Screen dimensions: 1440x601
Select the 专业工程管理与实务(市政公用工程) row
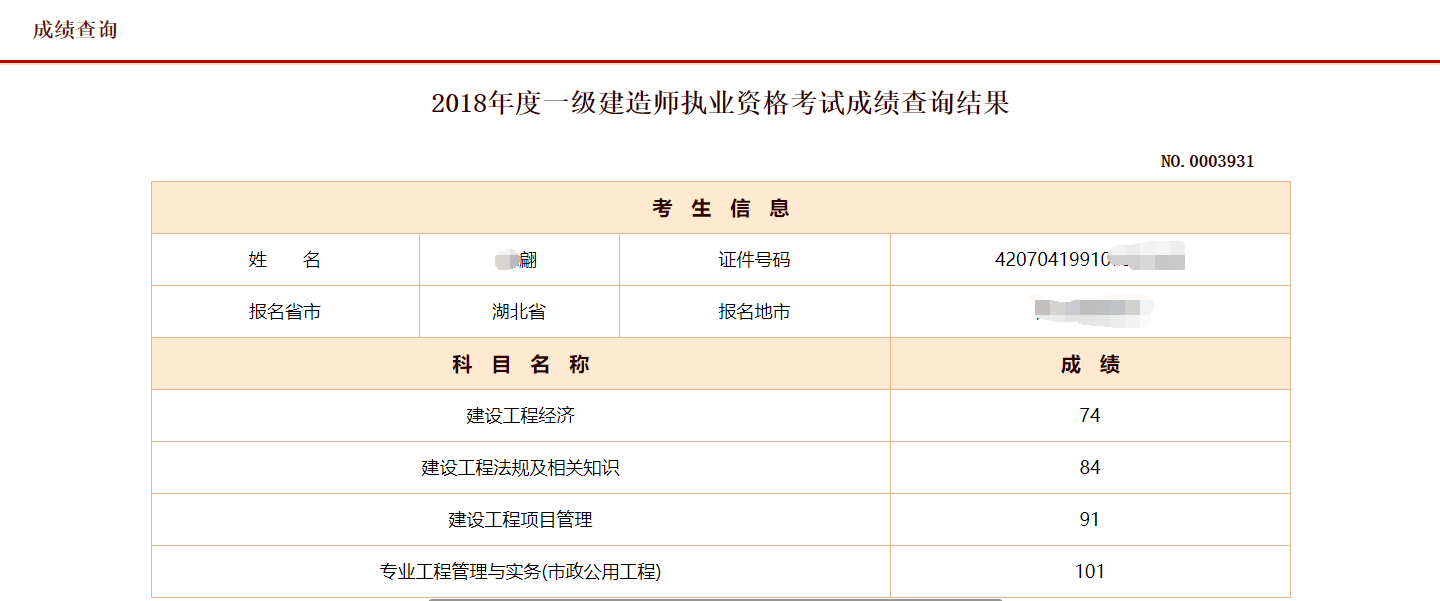pyautogui.click(x=521, y=572)
